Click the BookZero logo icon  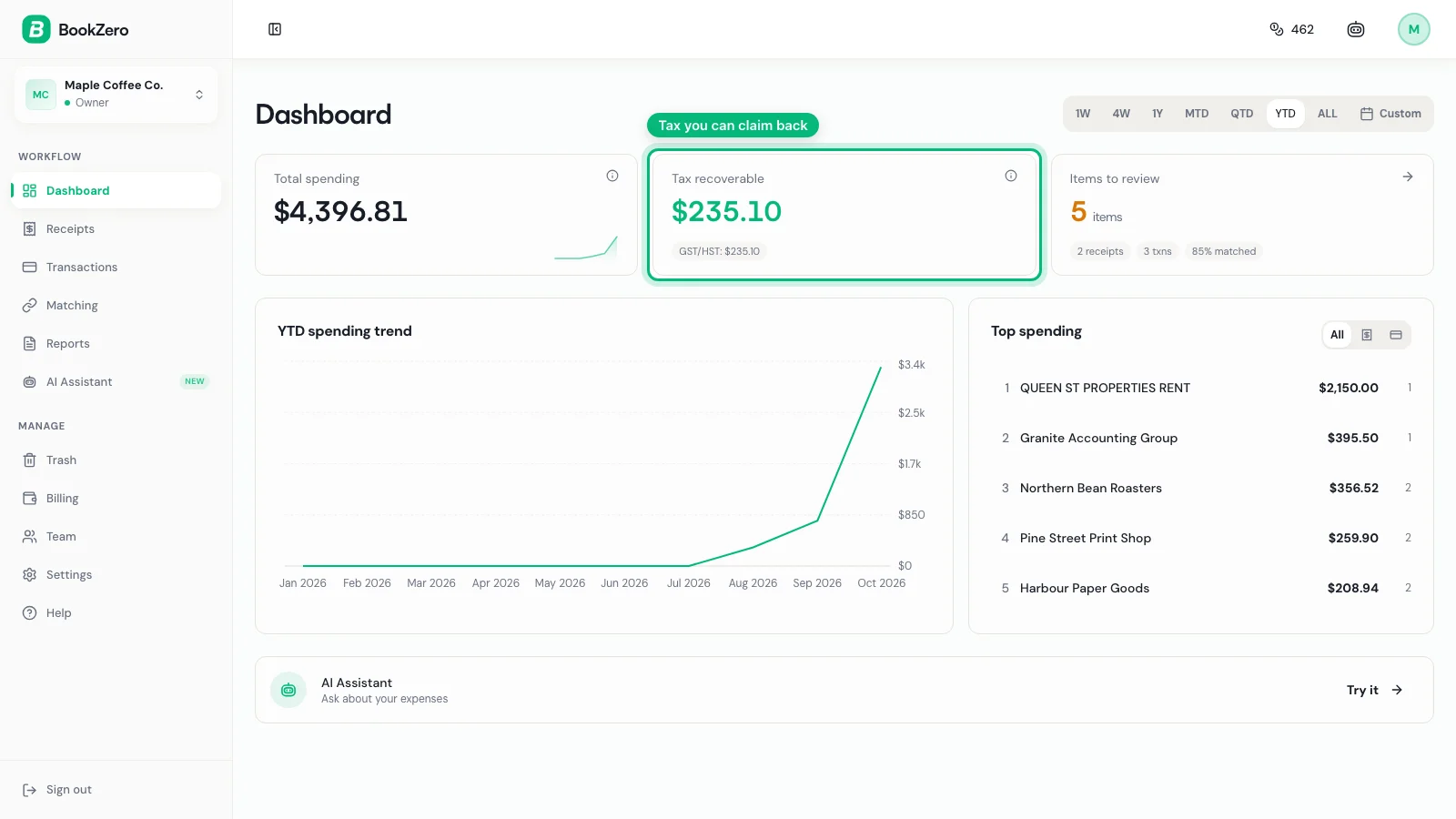[x=36, y=29]
